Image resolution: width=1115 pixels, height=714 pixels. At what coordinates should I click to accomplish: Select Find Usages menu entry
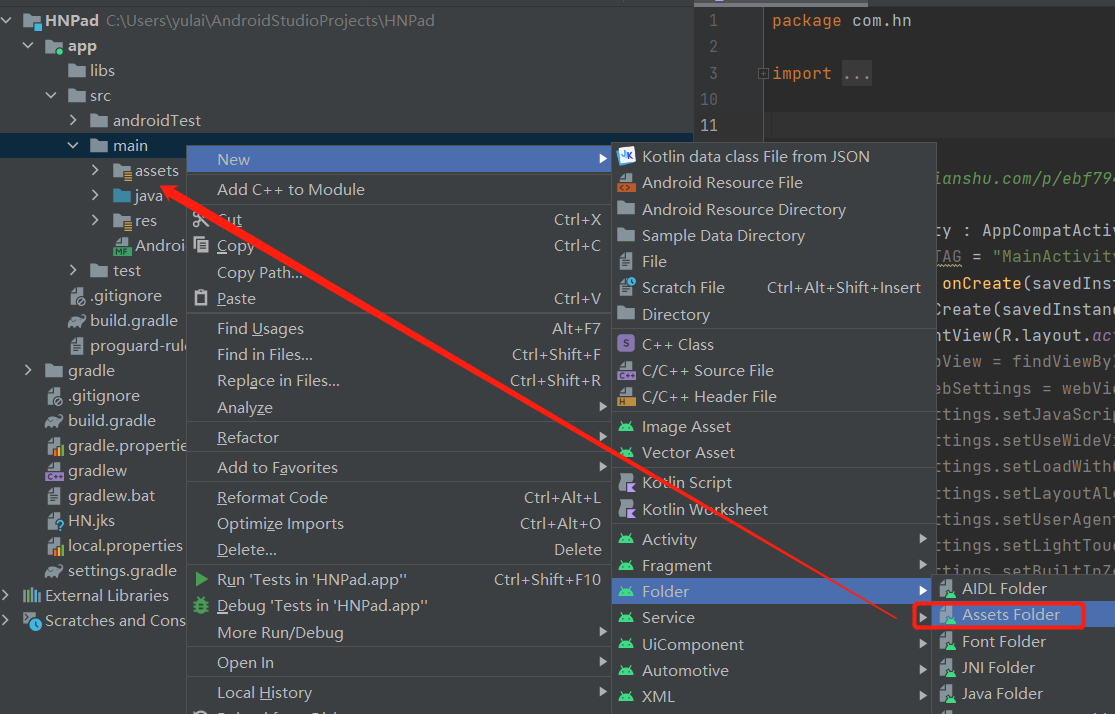click(399, 329)
